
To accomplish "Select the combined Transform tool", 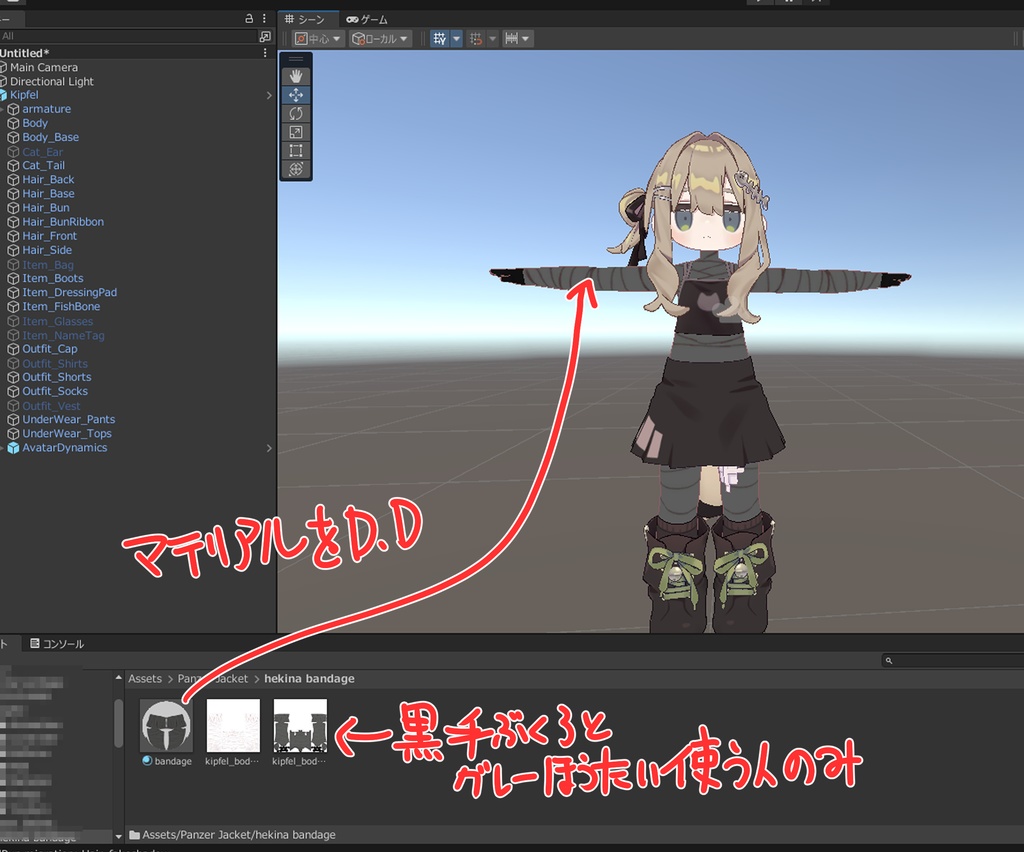I will pyautogui.click(x=295, y=169).
